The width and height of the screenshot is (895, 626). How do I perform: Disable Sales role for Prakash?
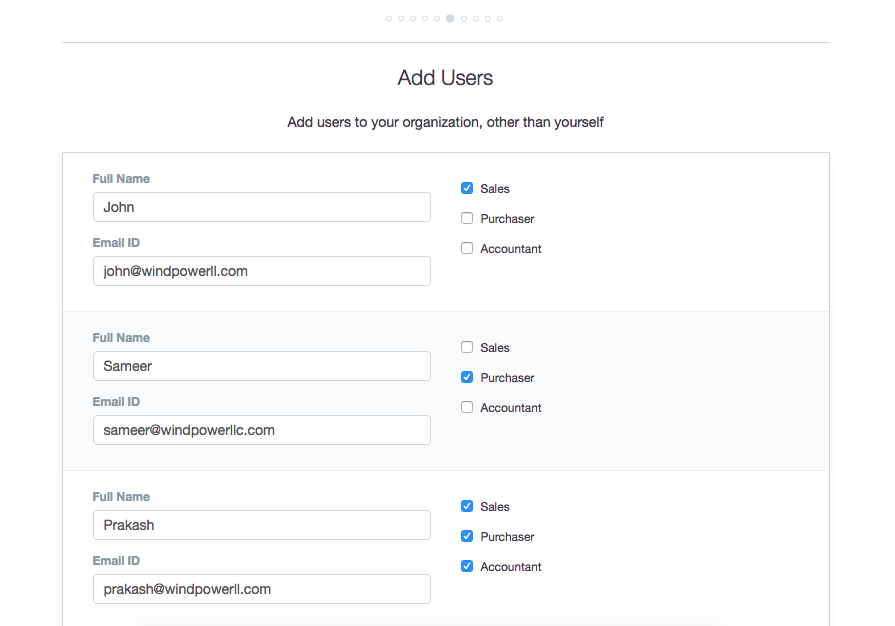click(x=467, y=506)
